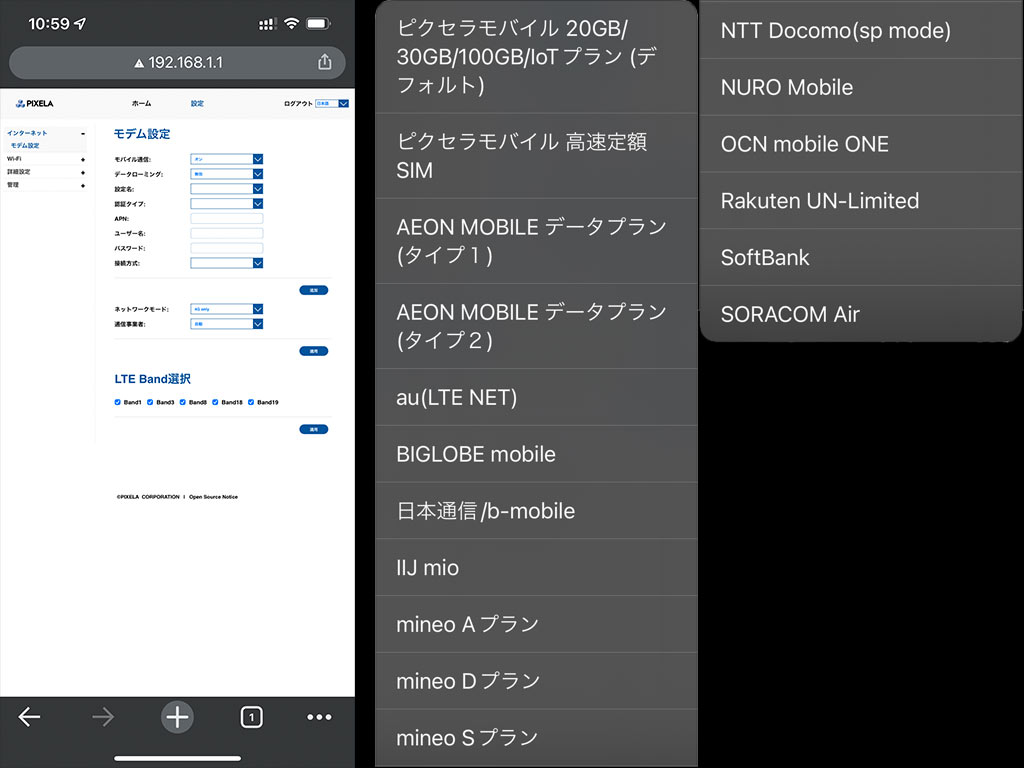Uncheck the Band8 checkbox
Viewport: 1024px width, 768px height.
click(x=183, y=402)
